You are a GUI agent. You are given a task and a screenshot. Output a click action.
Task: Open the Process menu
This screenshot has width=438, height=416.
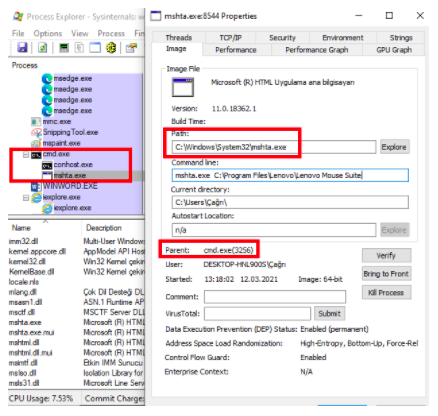111,33
